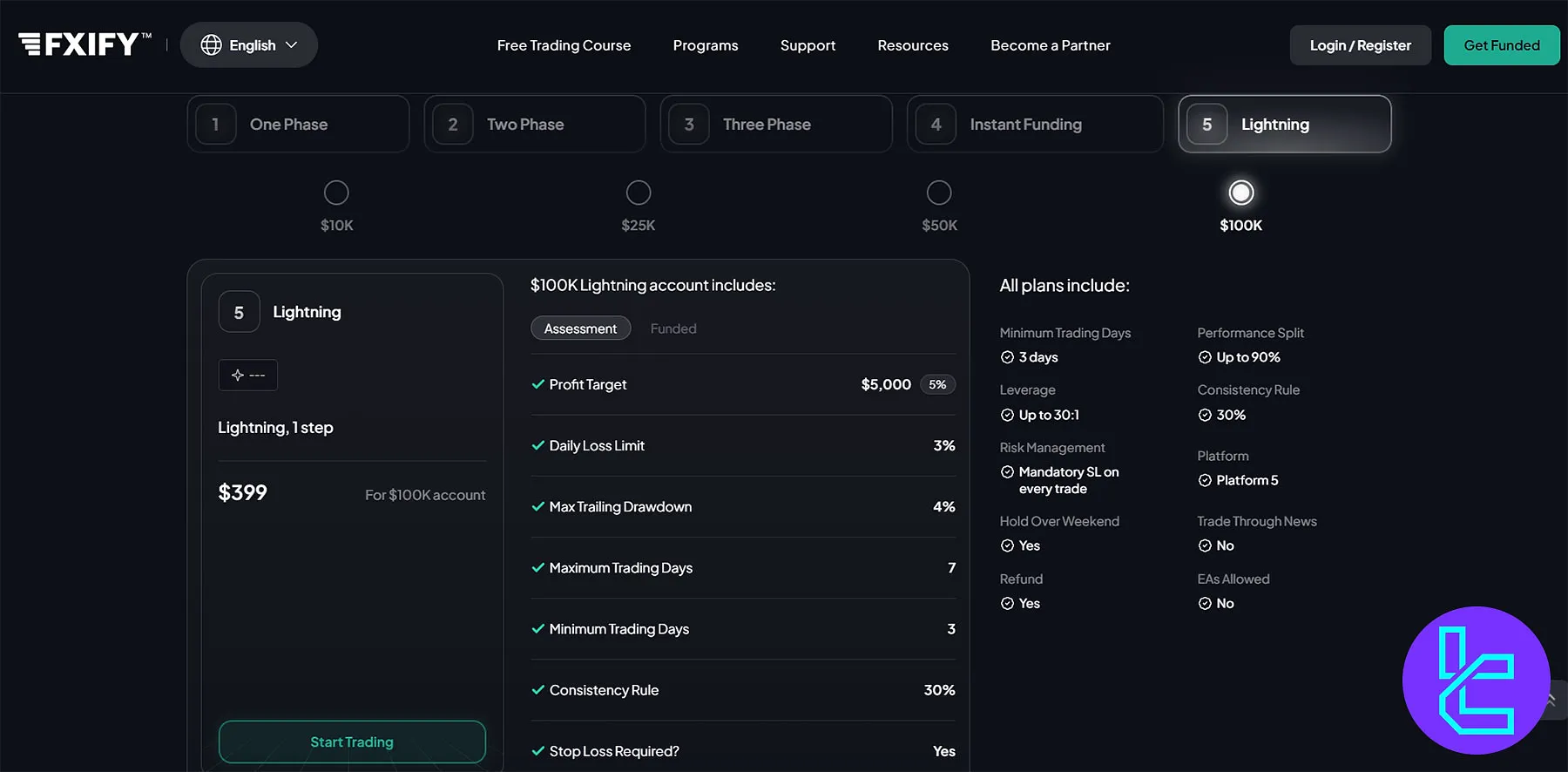
Task: Select the $25K account size radio
Action: click(639, 193)
